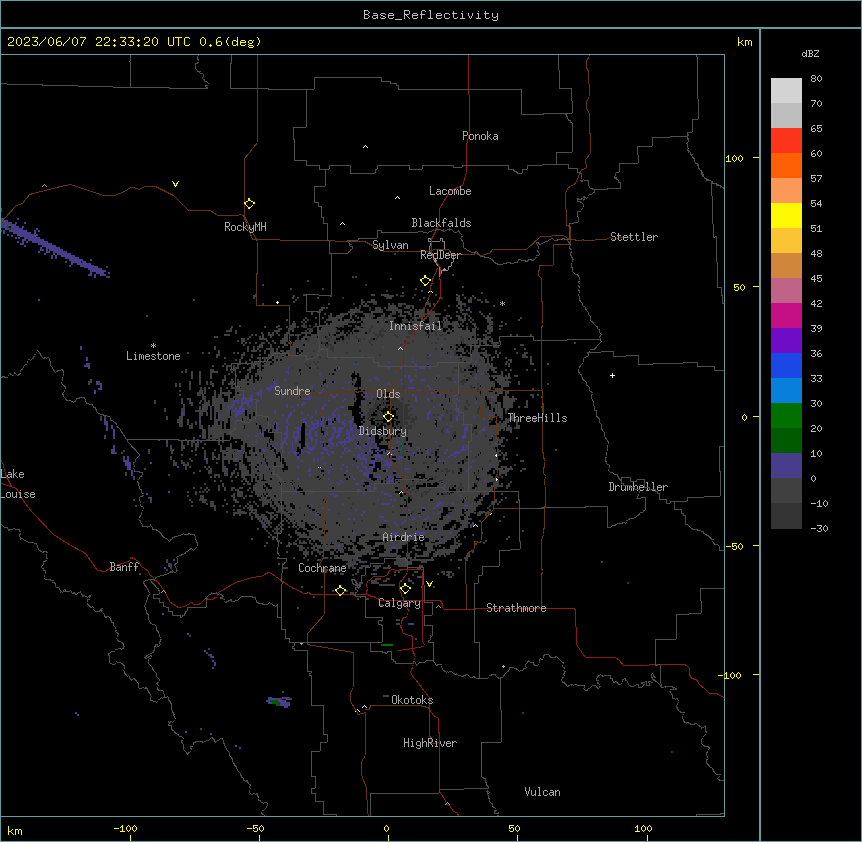
Task: Click the Banff label
Action: pyautogui.click(x=124, y=567)
